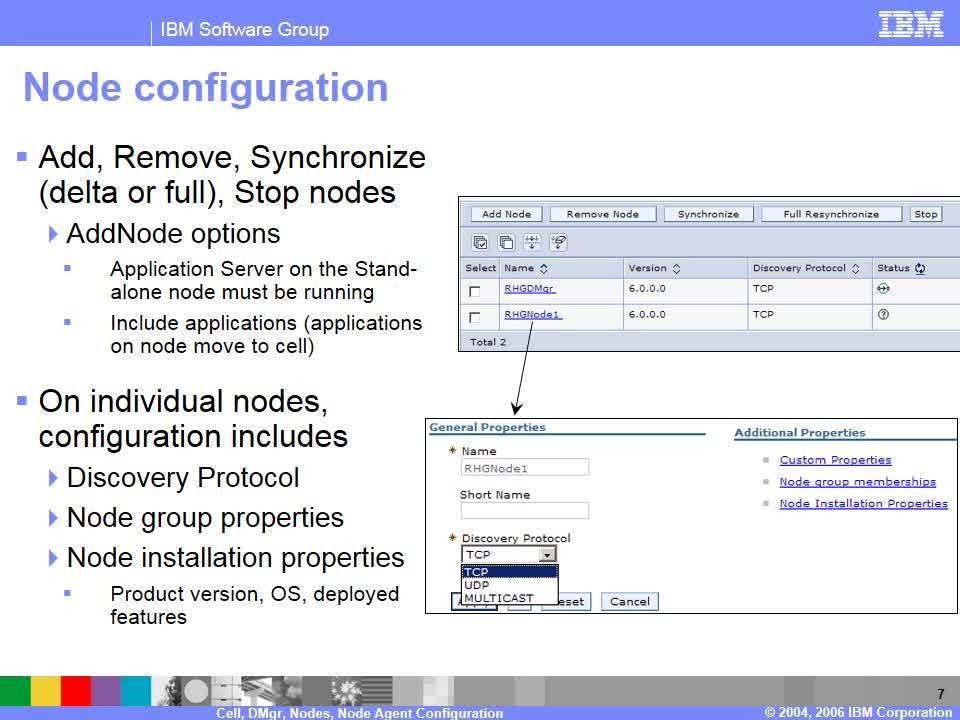Open the Custom Properties link
The image size is (960, 720).
point(835,460)
